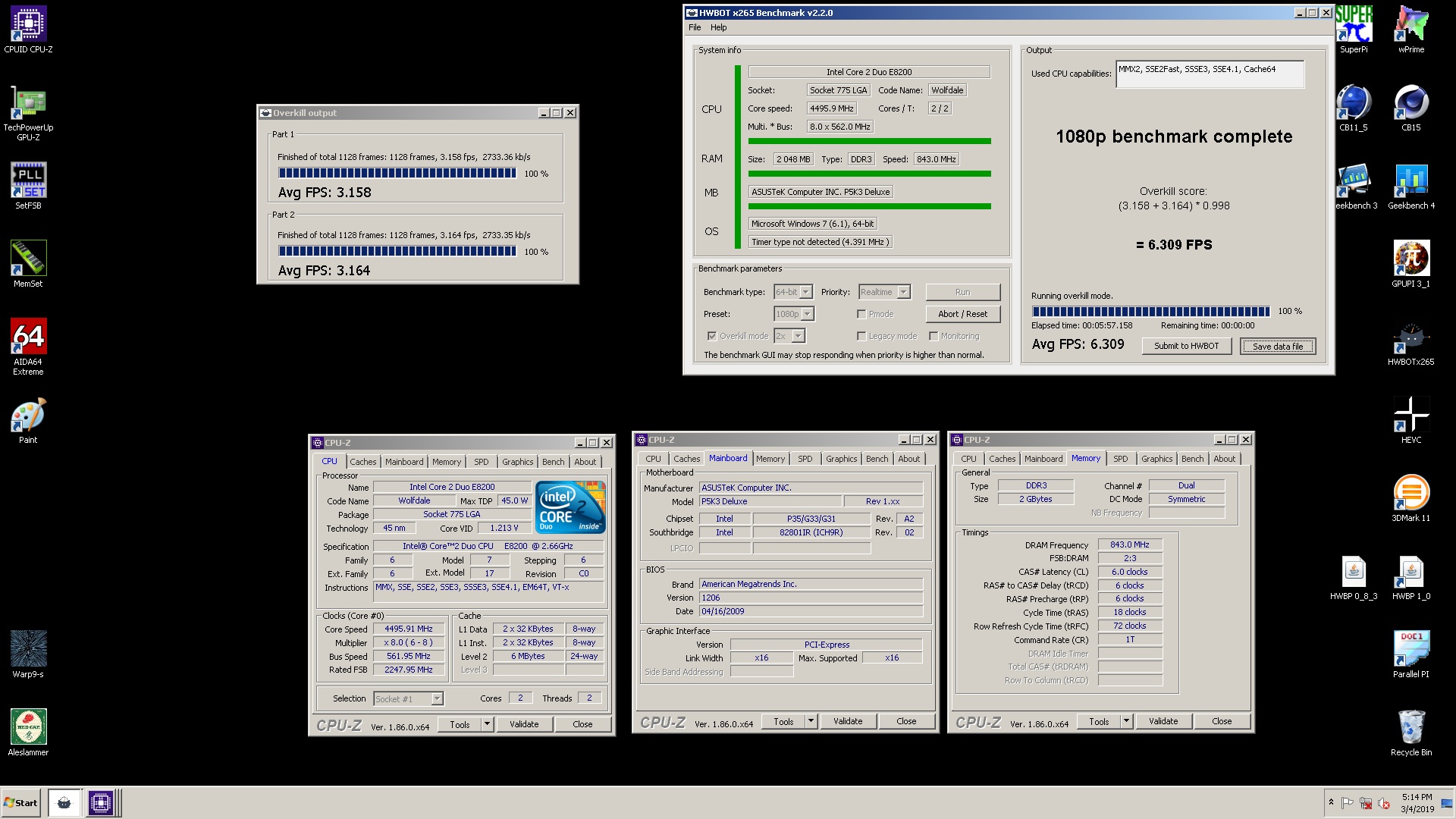This screenshot has width=1456, height=819.
Task: Click the volume tray icon
Action: click(x=1382, y=803)
